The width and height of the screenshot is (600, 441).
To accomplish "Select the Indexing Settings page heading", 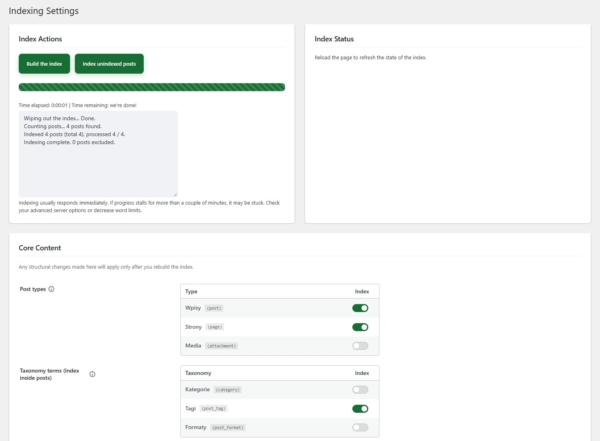I will 44,11.
